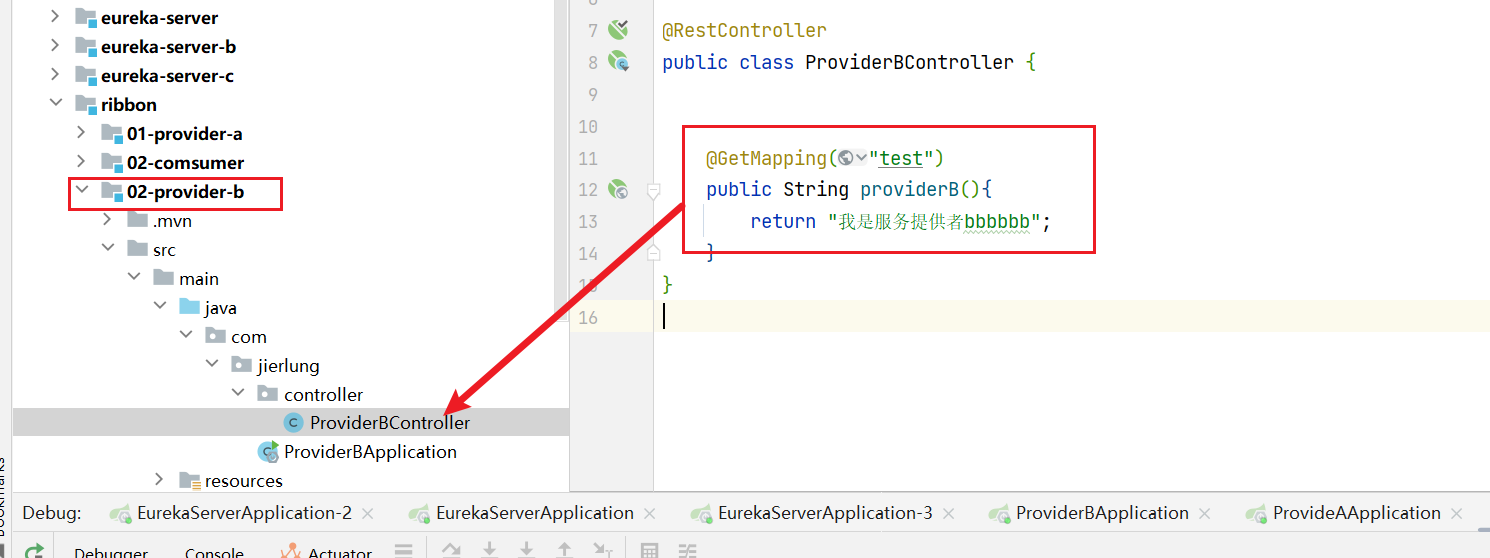Click the threads layout icon beside Actuator

[x=403, y=550]
